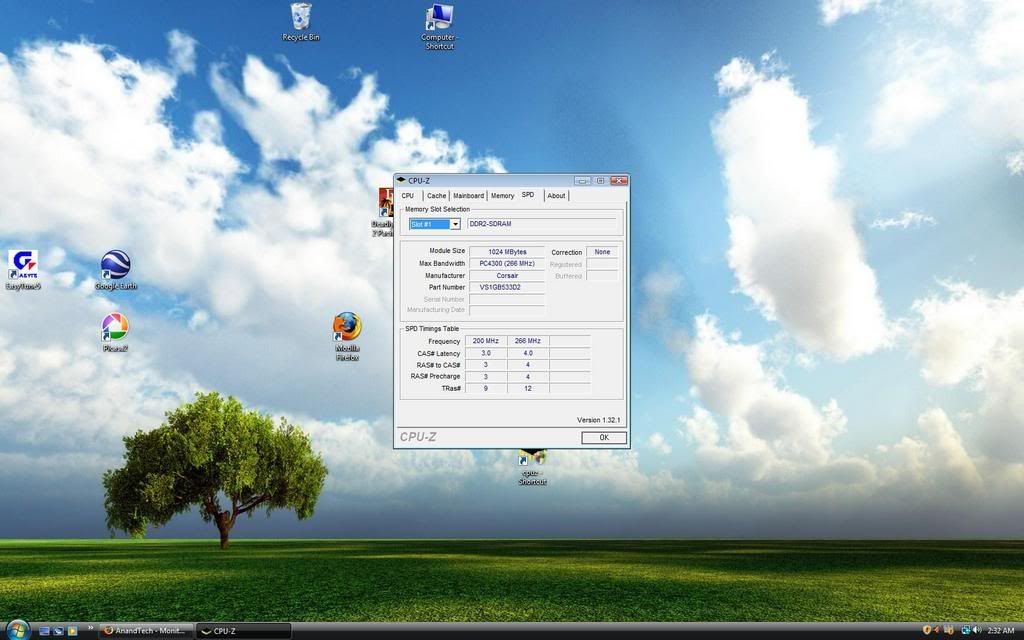Close the CPU-Z window
This screenshot has height=640, width=1024.
tap(618, 180)
